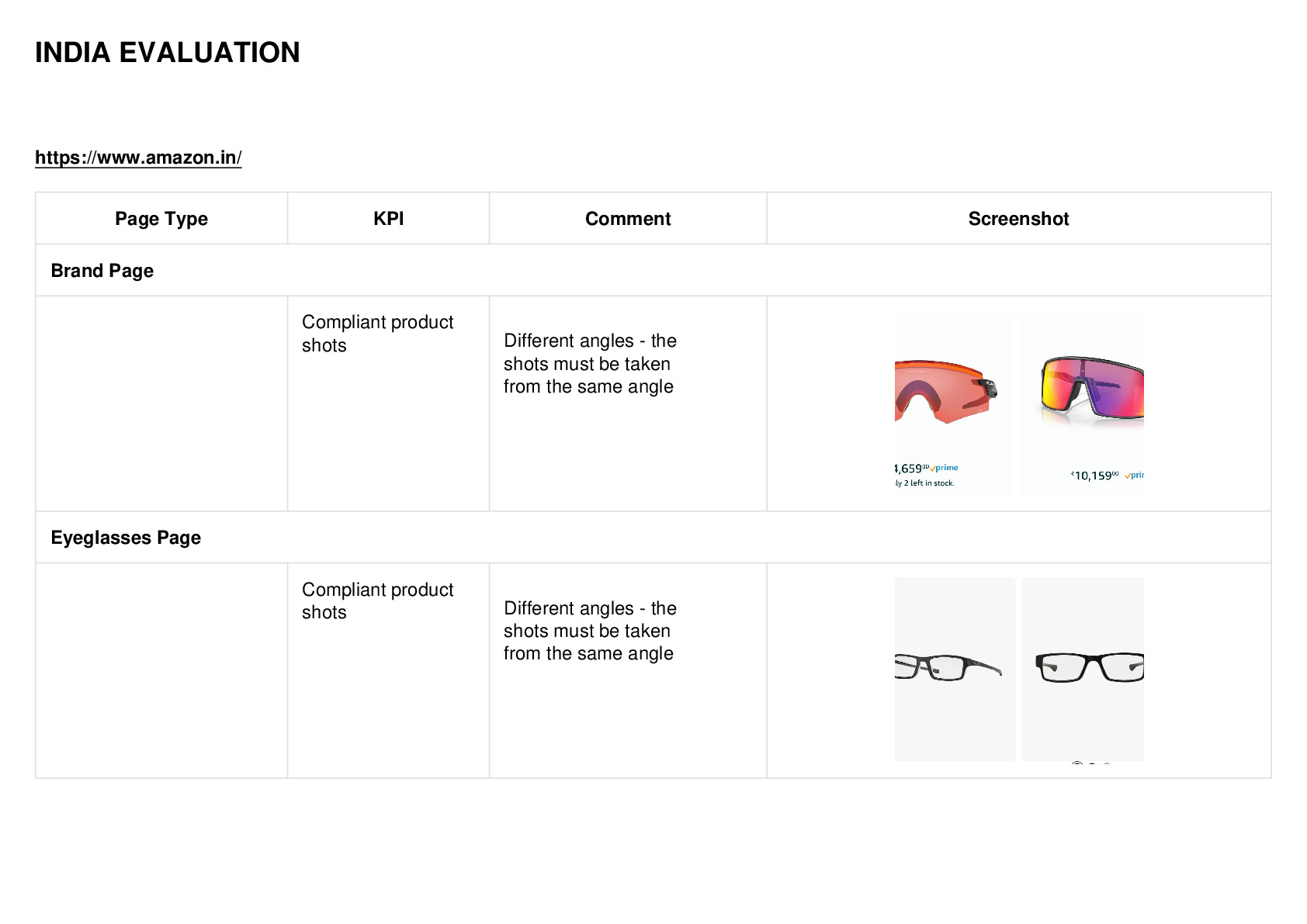The width and height of the screenshot is (1307, 924).
Task: Select the Screenshot column header
Action: [x=1018, y=219]
